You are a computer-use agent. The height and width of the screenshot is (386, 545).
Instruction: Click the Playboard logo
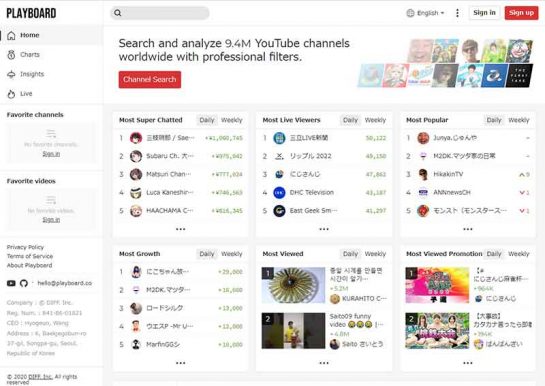click(x=31, y=13)
